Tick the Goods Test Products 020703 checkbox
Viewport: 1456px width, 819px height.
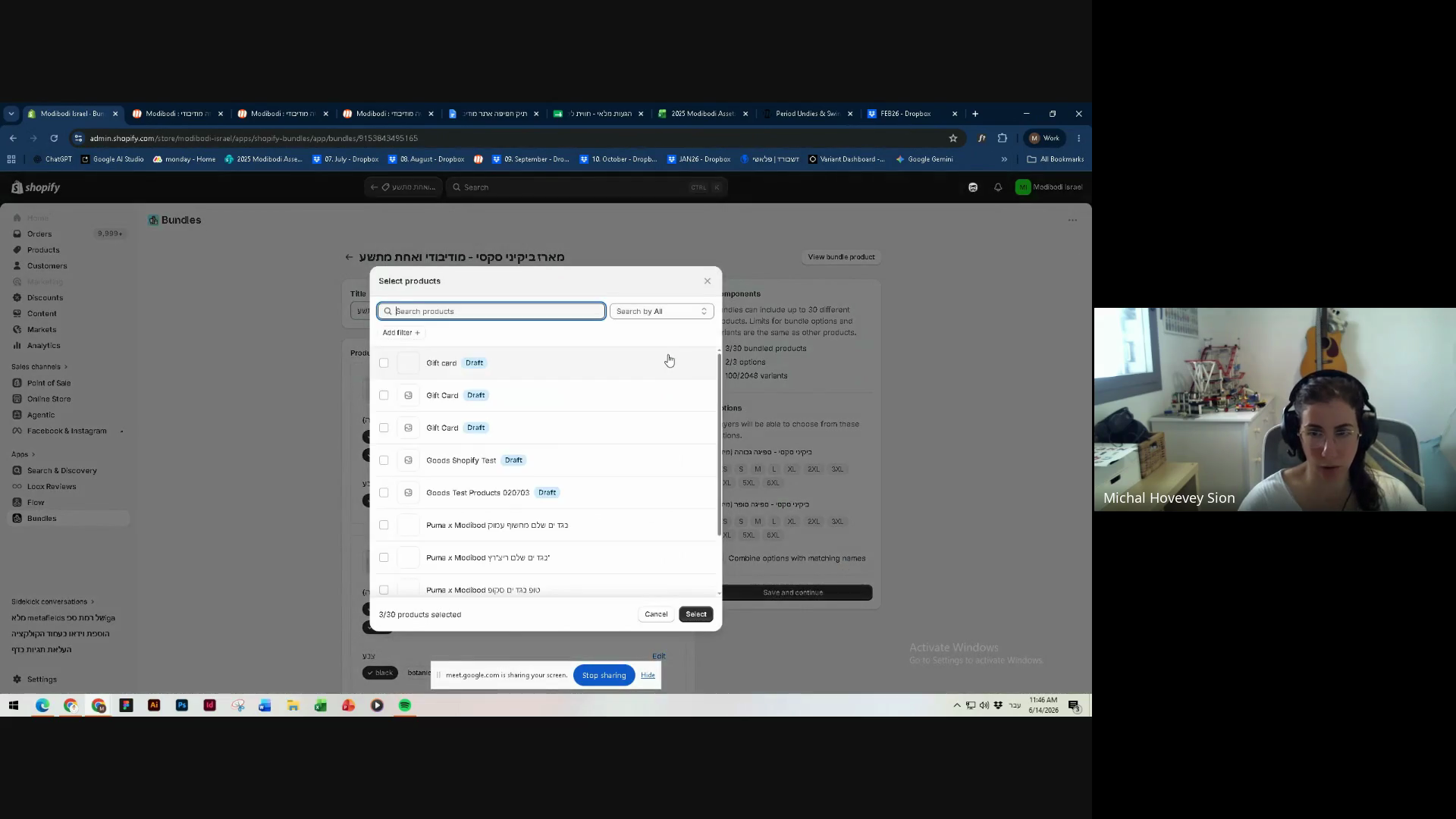[384, 493]
